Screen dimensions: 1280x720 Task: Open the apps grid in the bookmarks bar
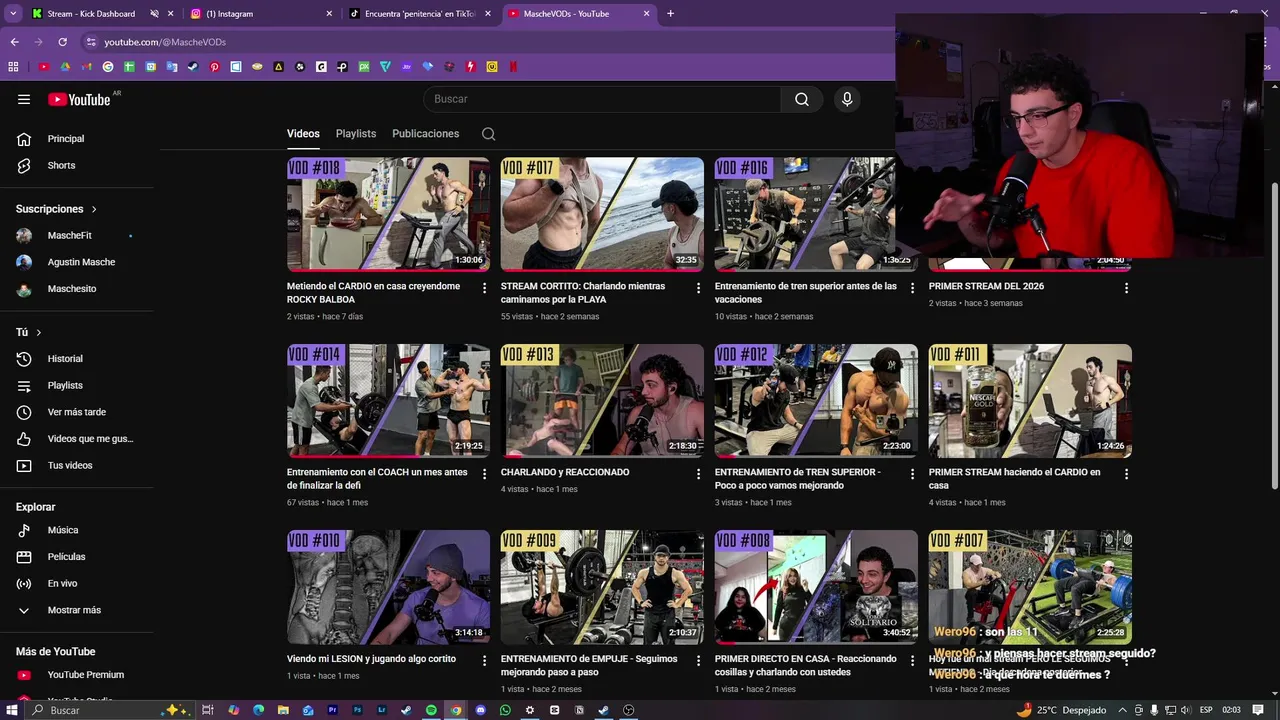click(13, 67)
